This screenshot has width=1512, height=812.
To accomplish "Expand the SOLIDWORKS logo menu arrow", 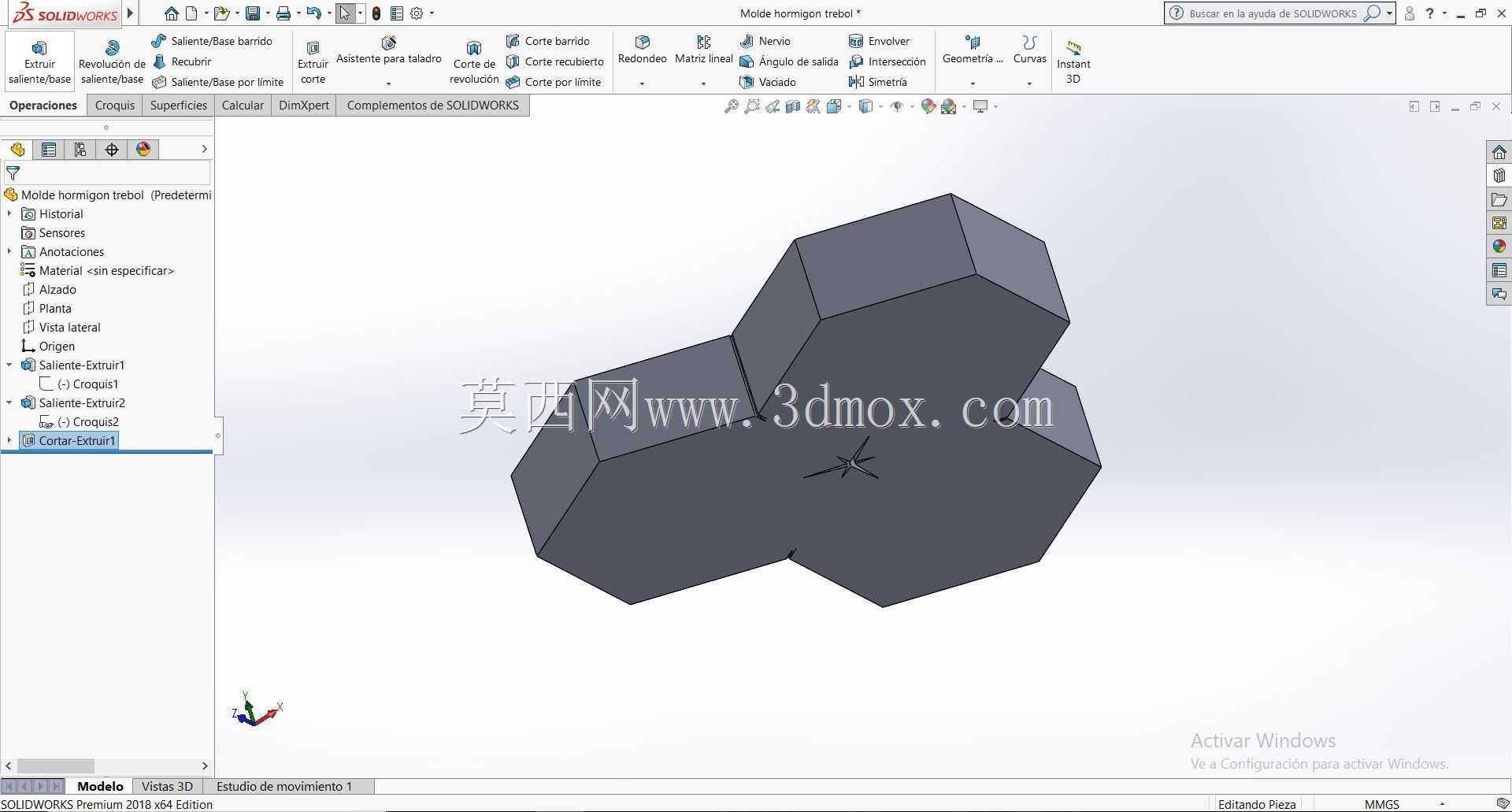I will (x=130, y=13).
